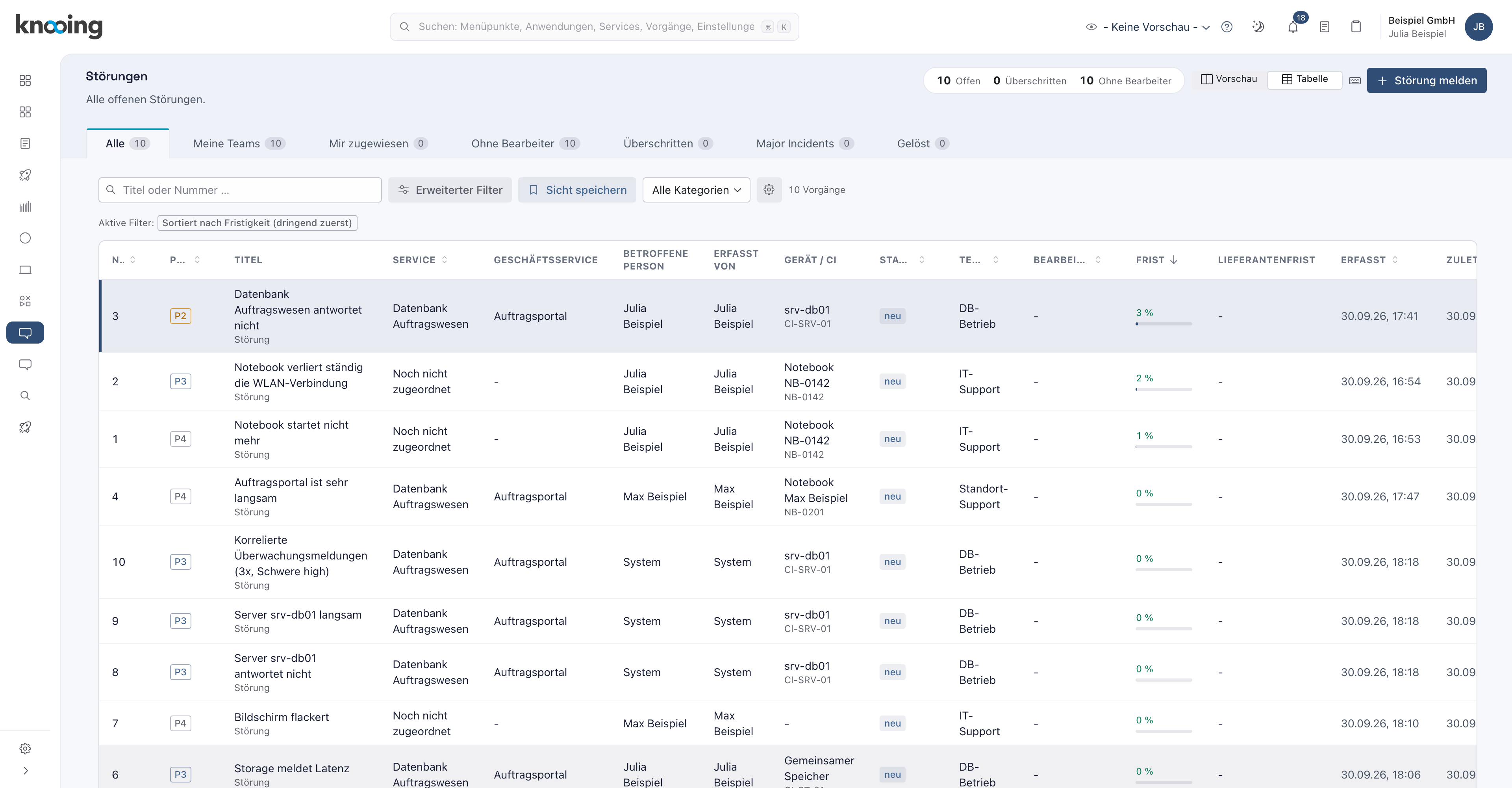Image resolution: width=1512 pixels, height=788 pixels.
Task: Open Alle Kategorien dropdown
Action: click(696, 190)
